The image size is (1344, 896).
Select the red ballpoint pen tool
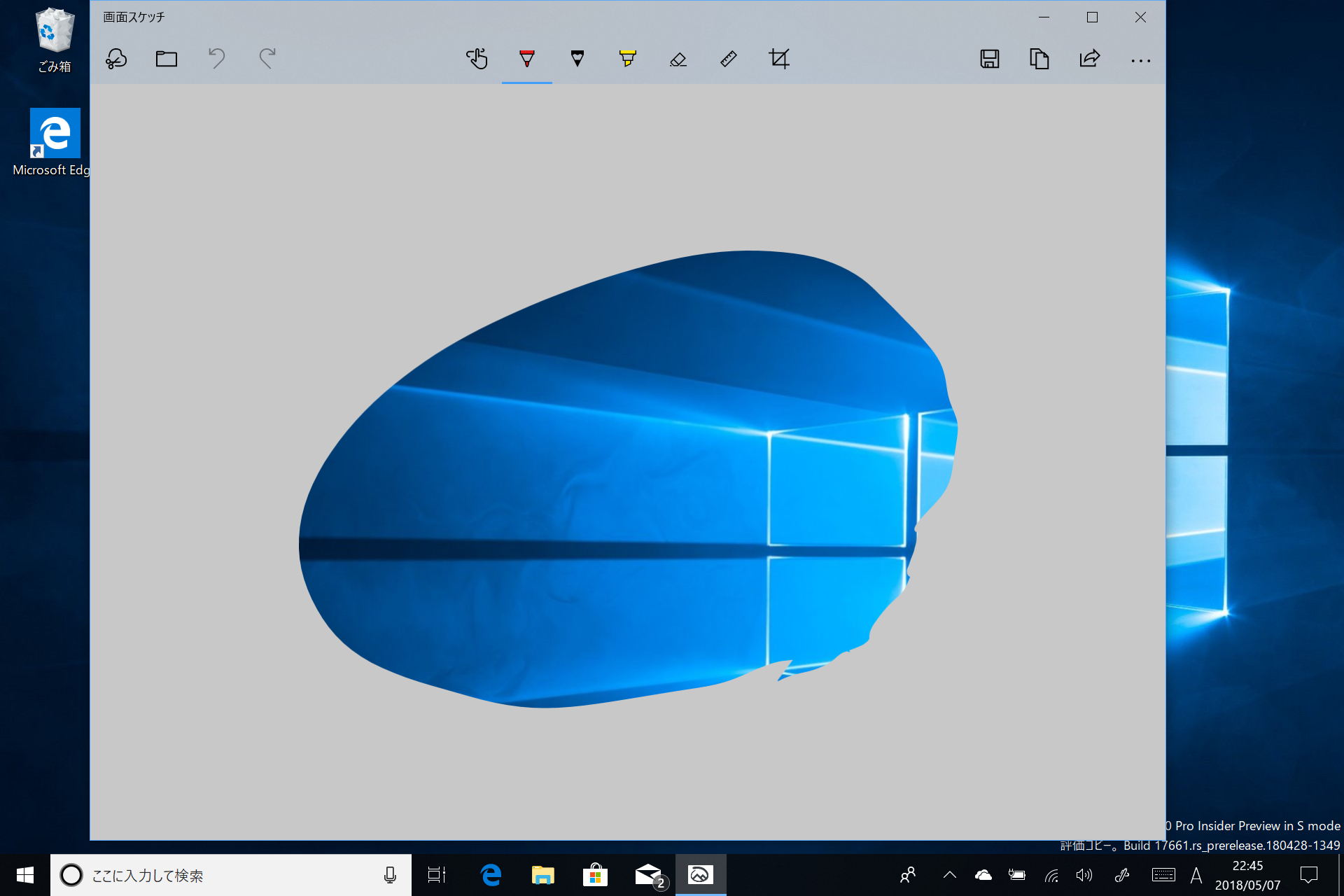[x=527, y=59]
